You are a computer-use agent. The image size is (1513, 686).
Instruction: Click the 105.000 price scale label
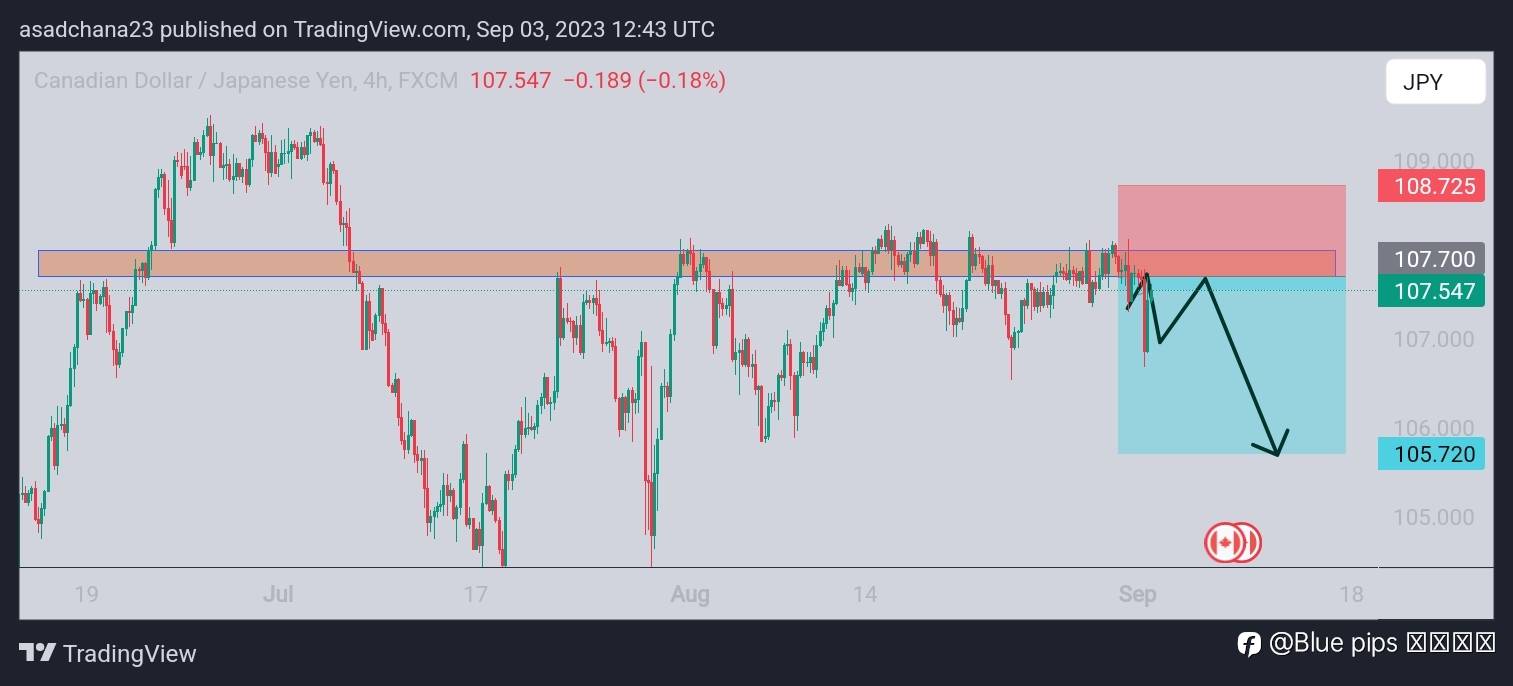coord(1433,517)
